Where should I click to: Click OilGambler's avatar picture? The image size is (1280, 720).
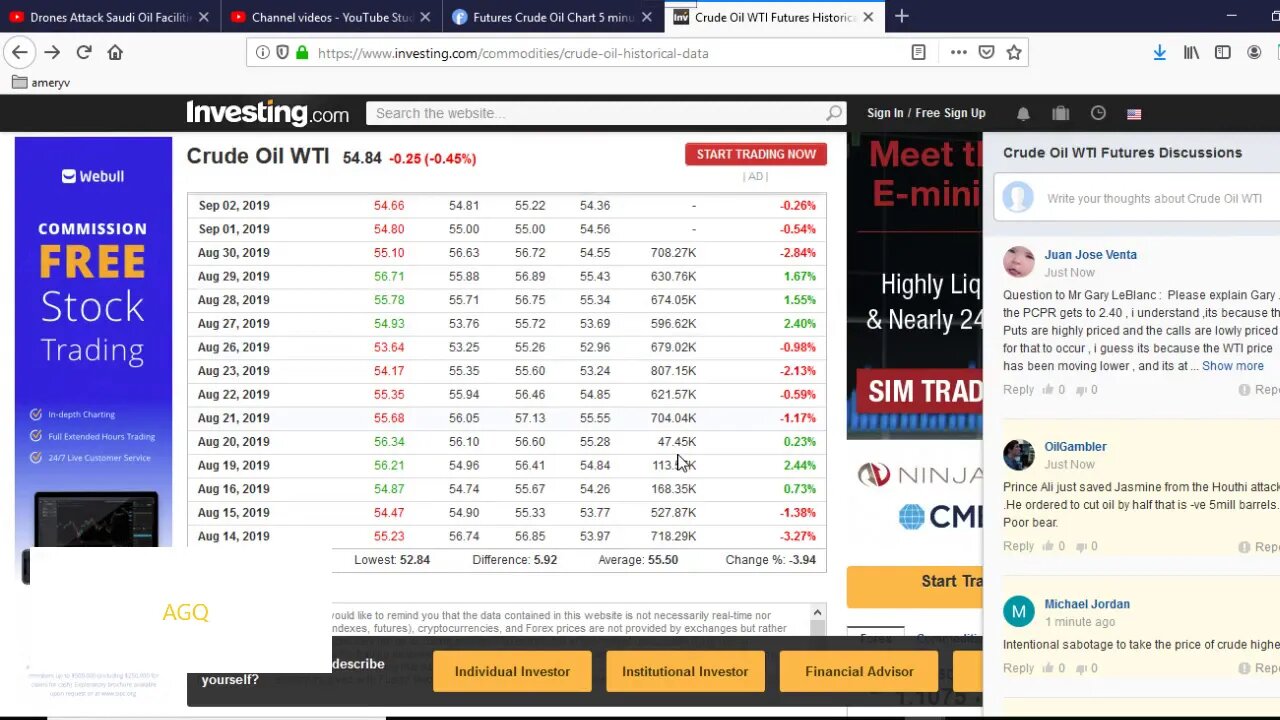click(1018, 454)
